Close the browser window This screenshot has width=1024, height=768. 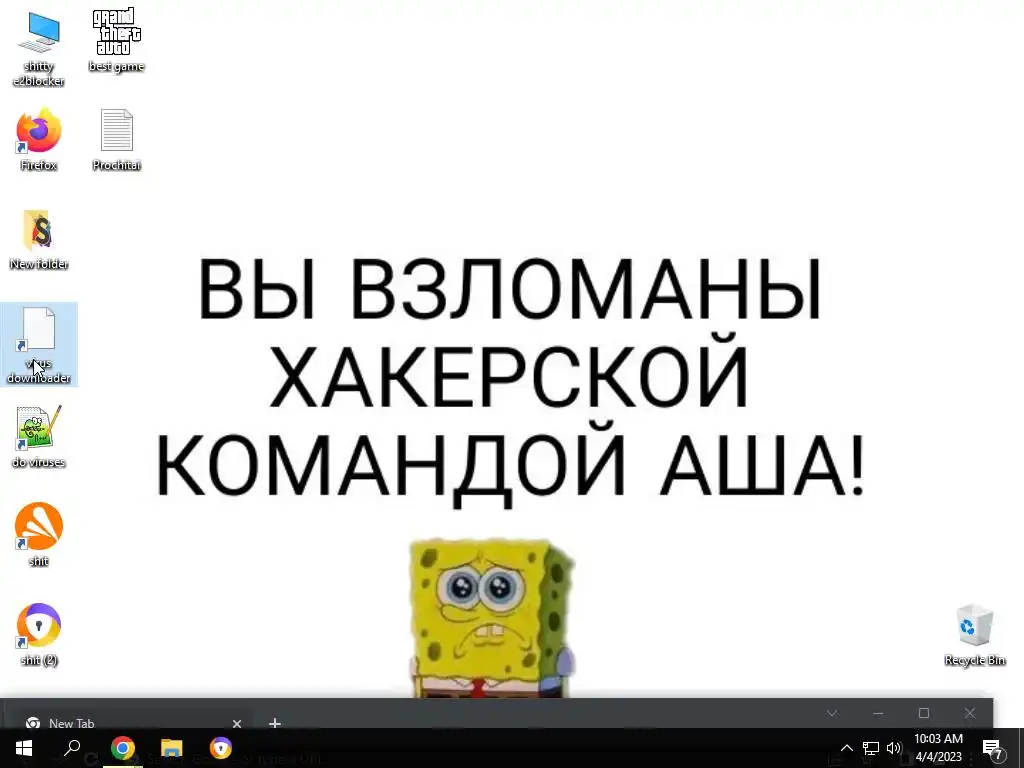pos(970,713)
